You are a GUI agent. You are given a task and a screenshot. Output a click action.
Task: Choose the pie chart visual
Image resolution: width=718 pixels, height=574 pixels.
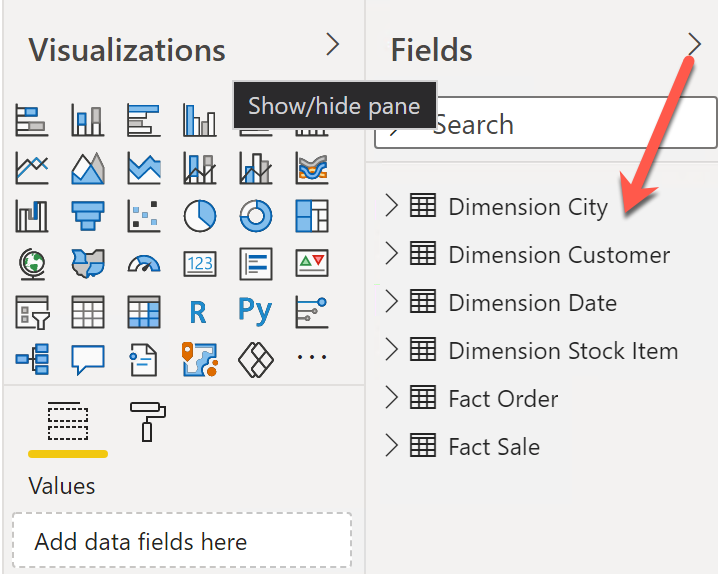pos(200,215)
